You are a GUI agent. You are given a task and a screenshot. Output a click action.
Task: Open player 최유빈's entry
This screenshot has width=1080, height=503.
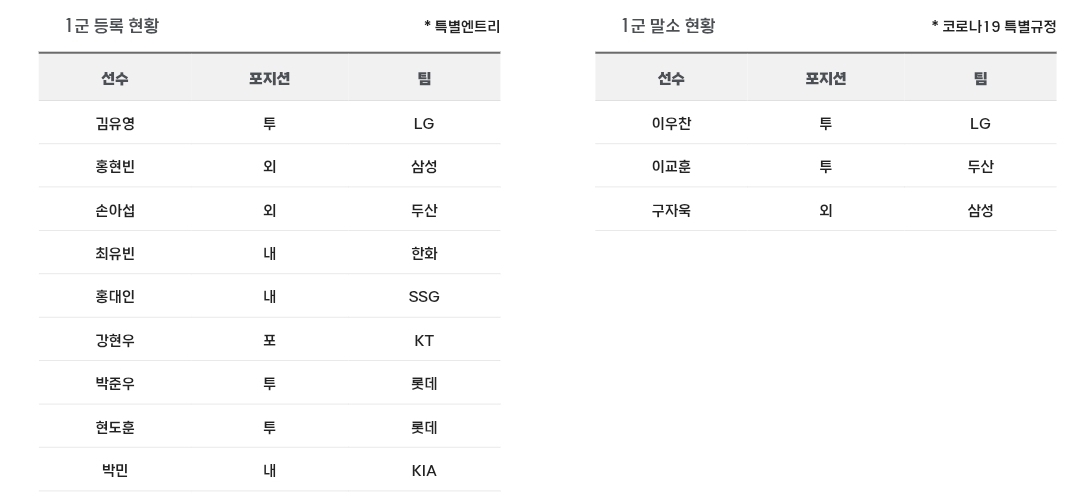pos(115,254)
